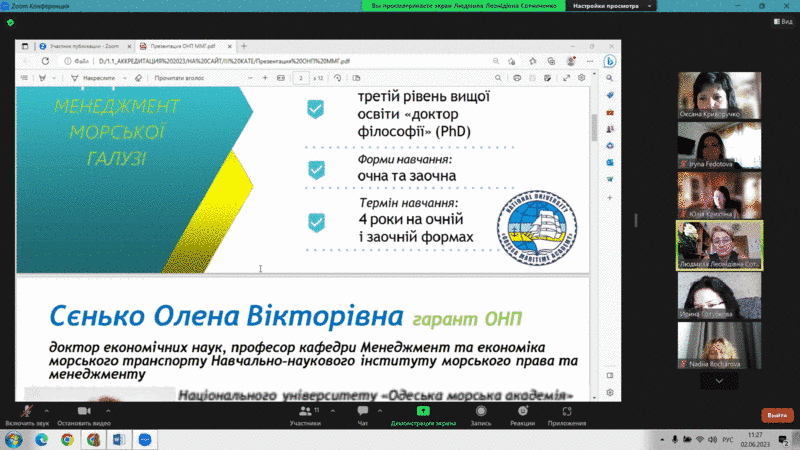800x450 pixels.
Task: Open the Участники participants panel
Action: [x=304, y=415]
